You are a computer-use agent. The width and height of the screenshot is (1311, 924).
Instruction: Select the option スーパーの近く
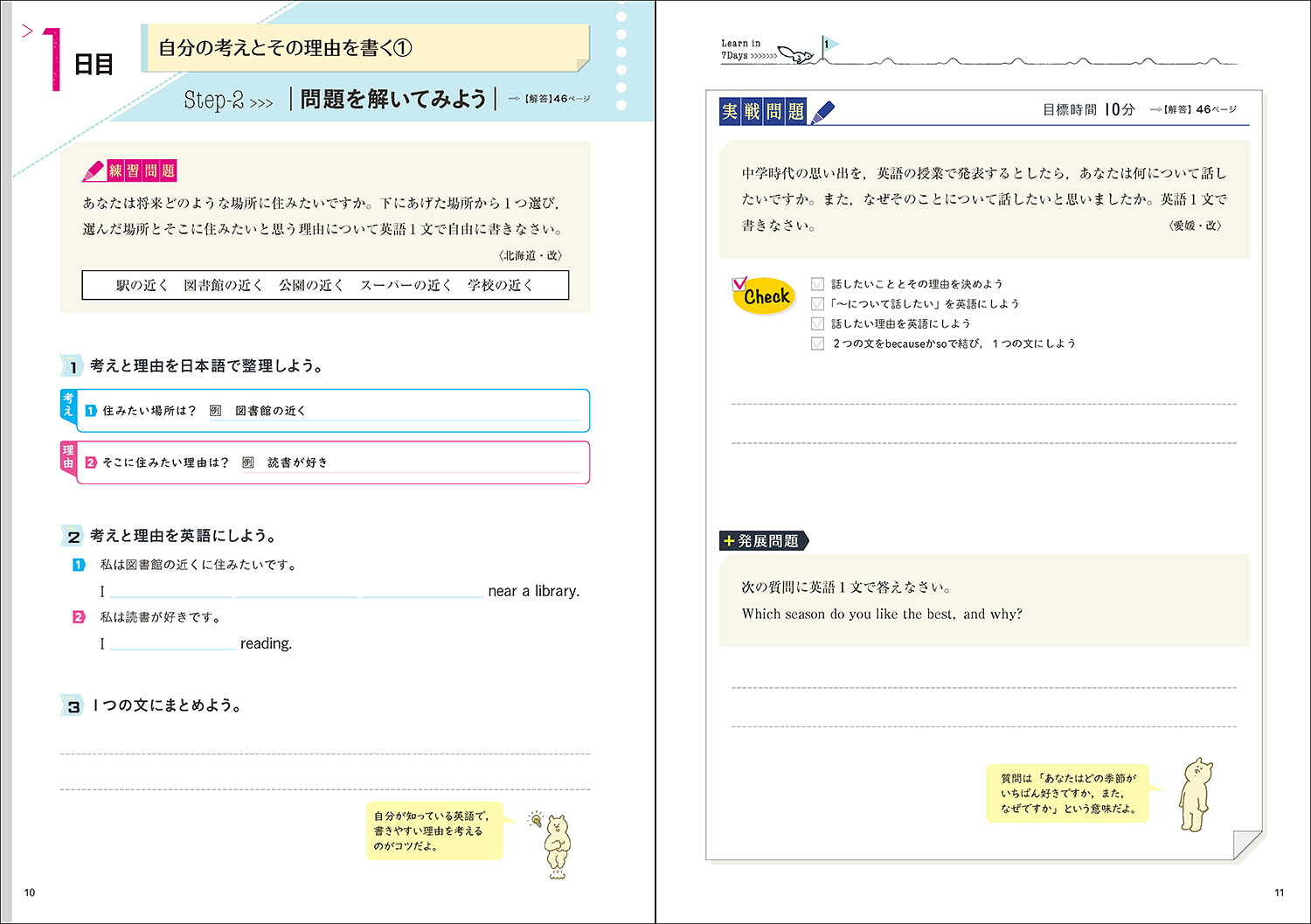[x=406, y=285]
